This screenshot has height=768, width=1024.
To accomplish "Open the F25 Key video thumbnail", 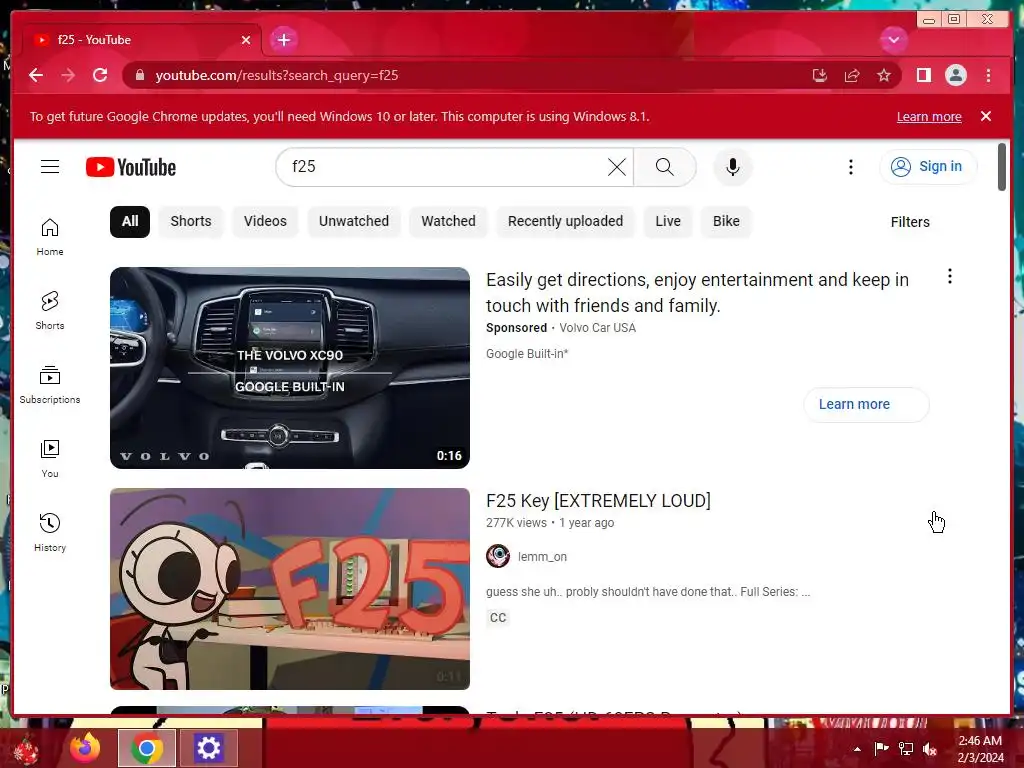I will [x=290, y=589].
